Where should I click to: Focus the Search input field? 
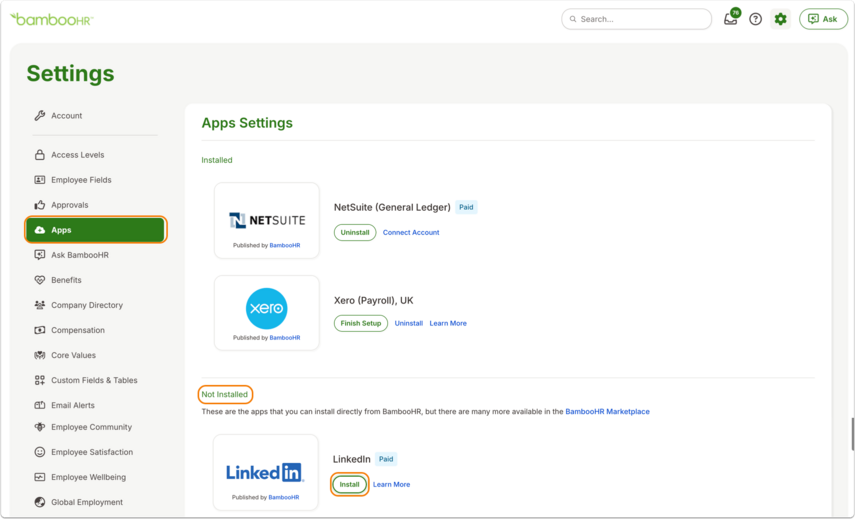[636, 19]
